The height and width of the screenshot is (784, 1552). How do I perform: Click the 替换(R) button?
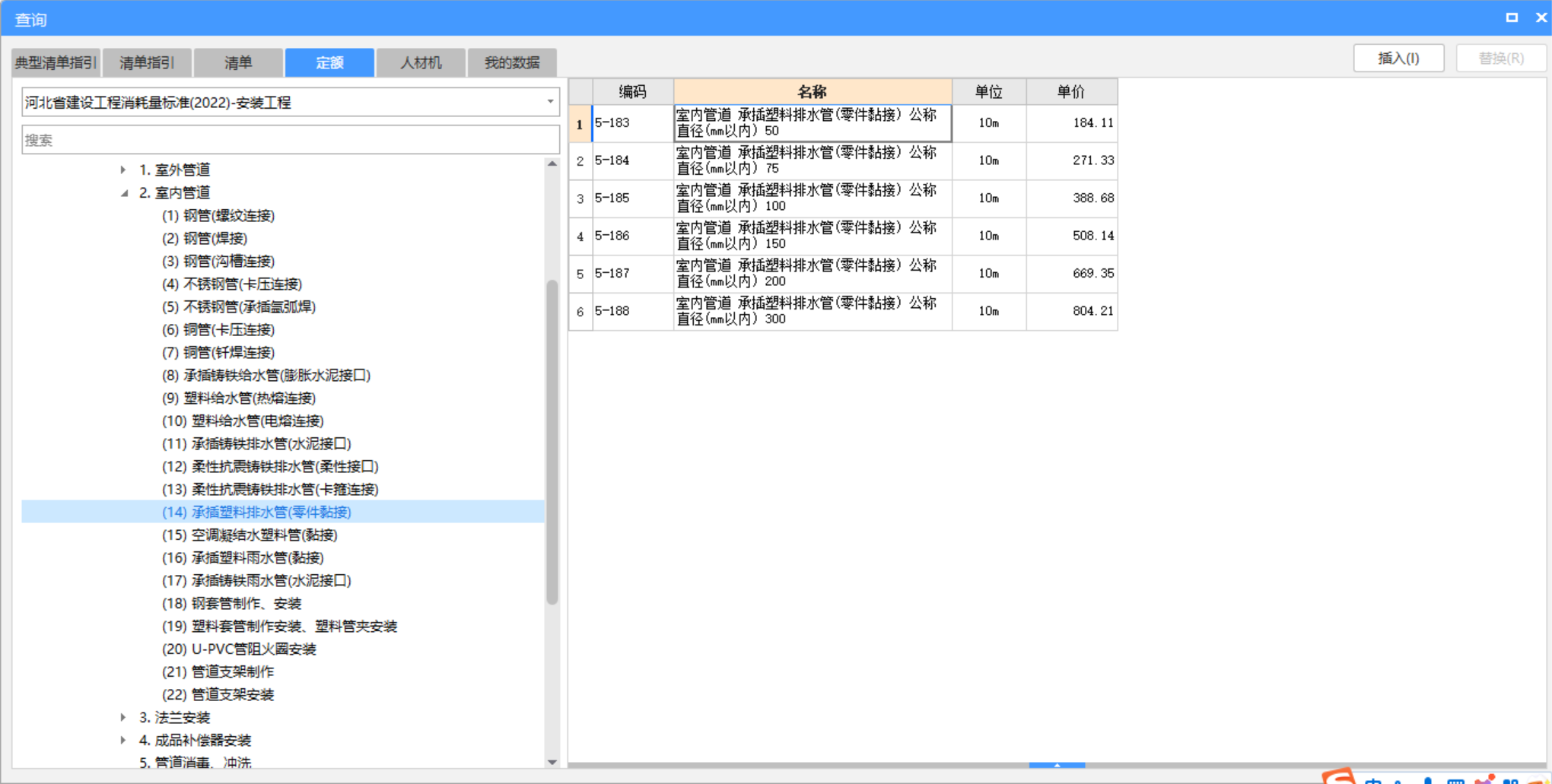point(1500,59)
